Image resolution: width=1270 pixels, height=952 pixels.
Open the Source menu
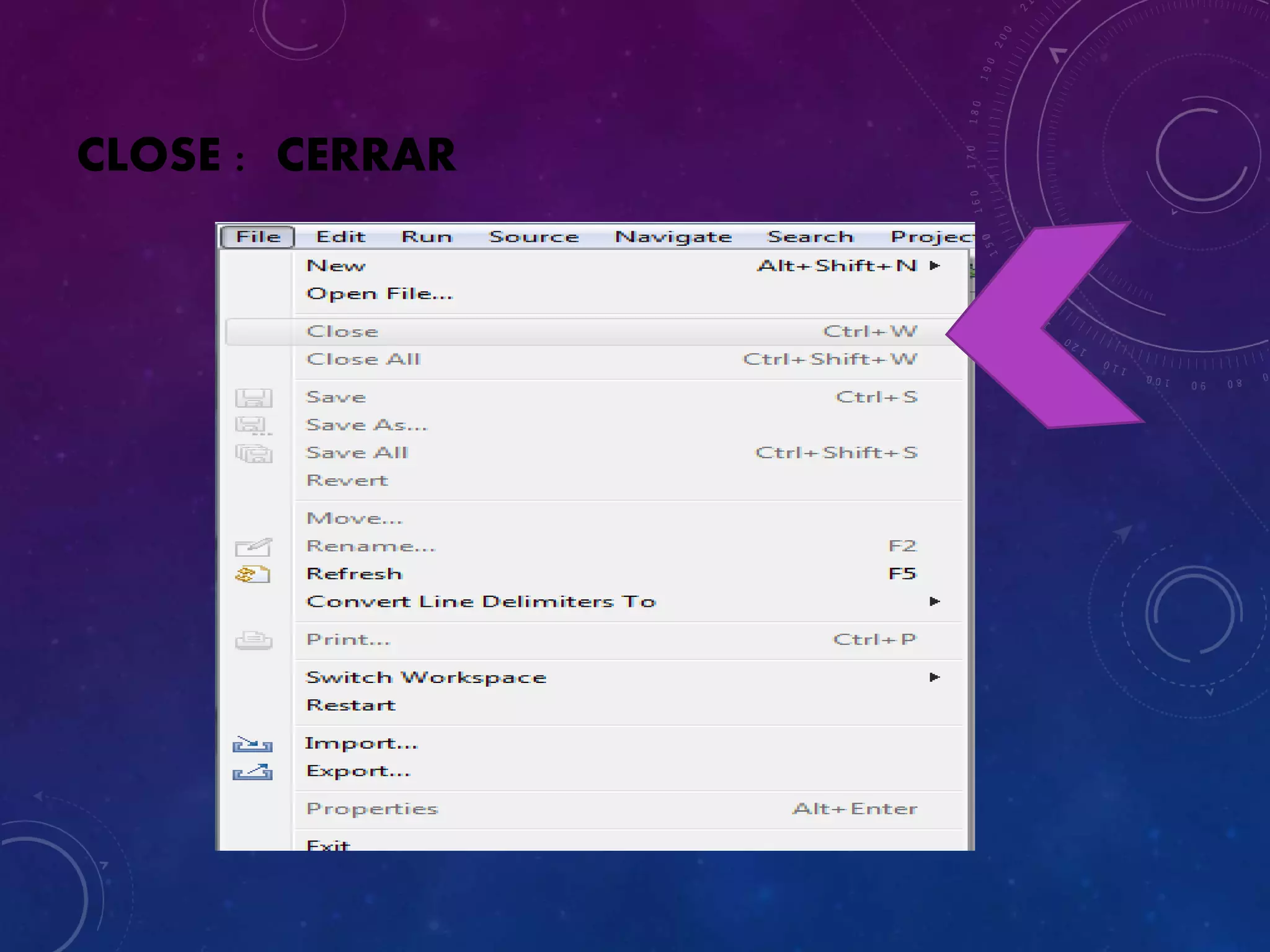533,237
